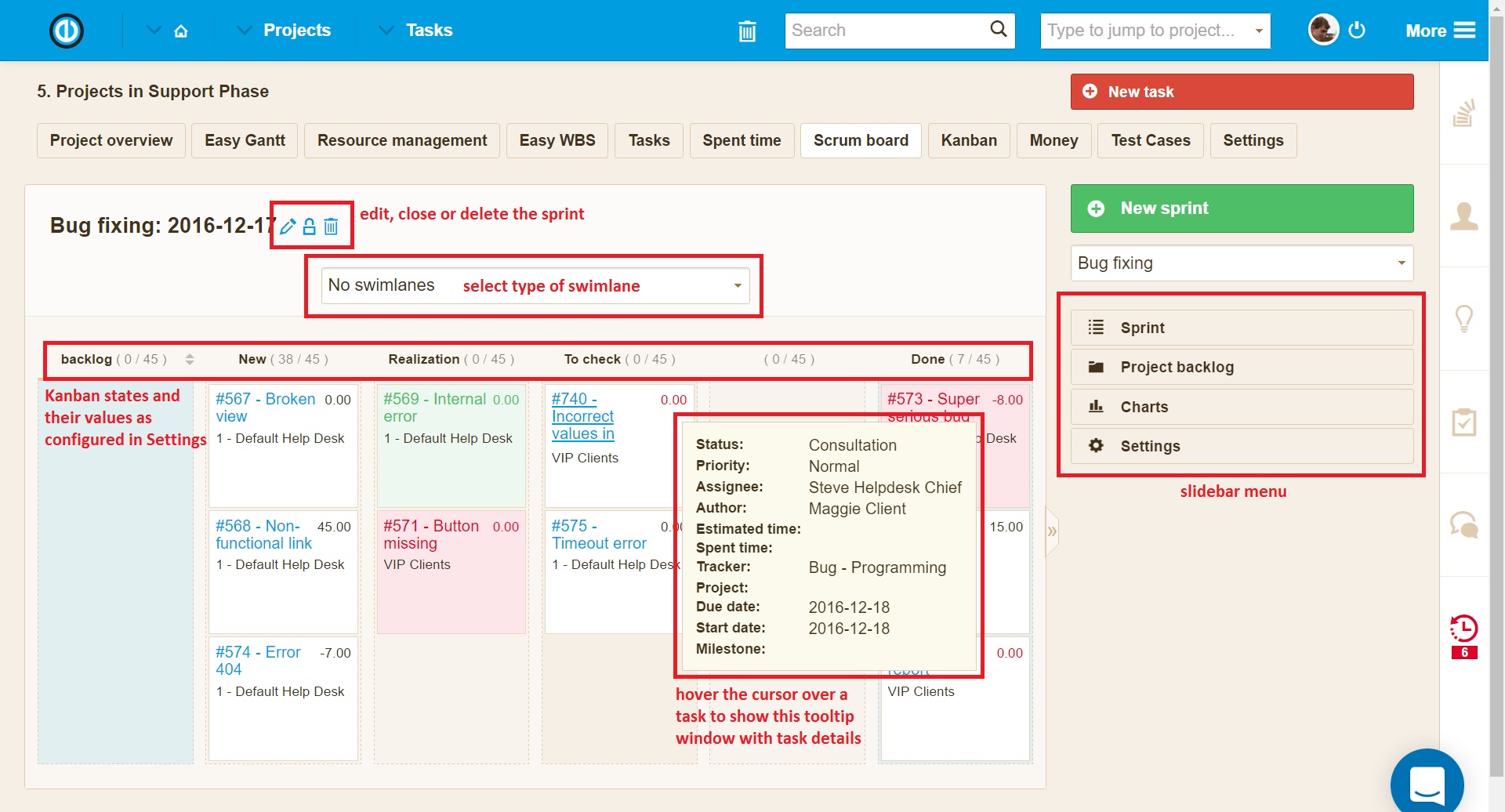Open the chat bubbles icon in right sidebar
Viewport: 1505px width, 812px height.
[x=1463, y=524]
